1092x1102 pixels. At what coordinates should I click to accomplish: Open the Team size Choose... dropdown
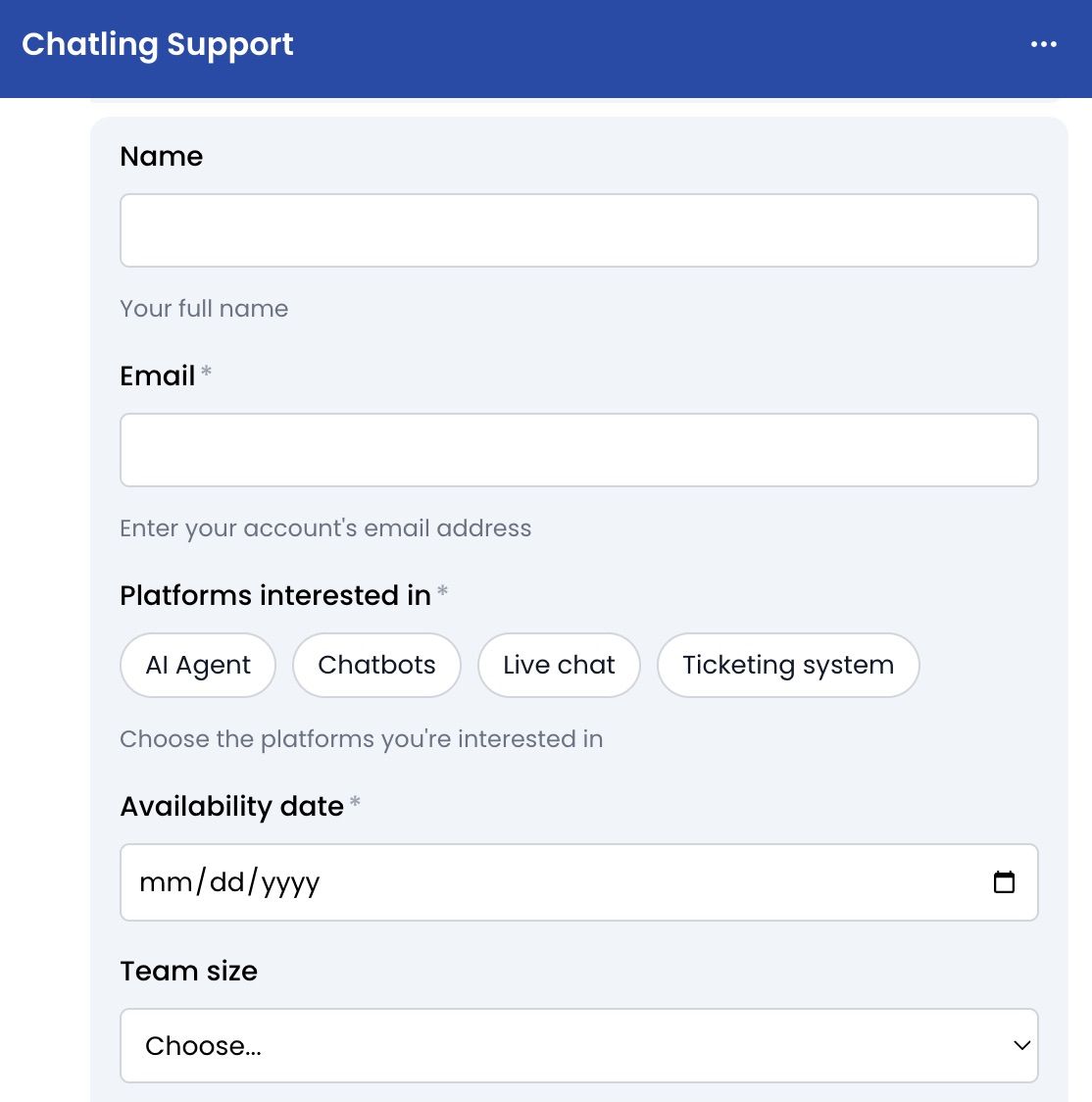pos(579,1046)
